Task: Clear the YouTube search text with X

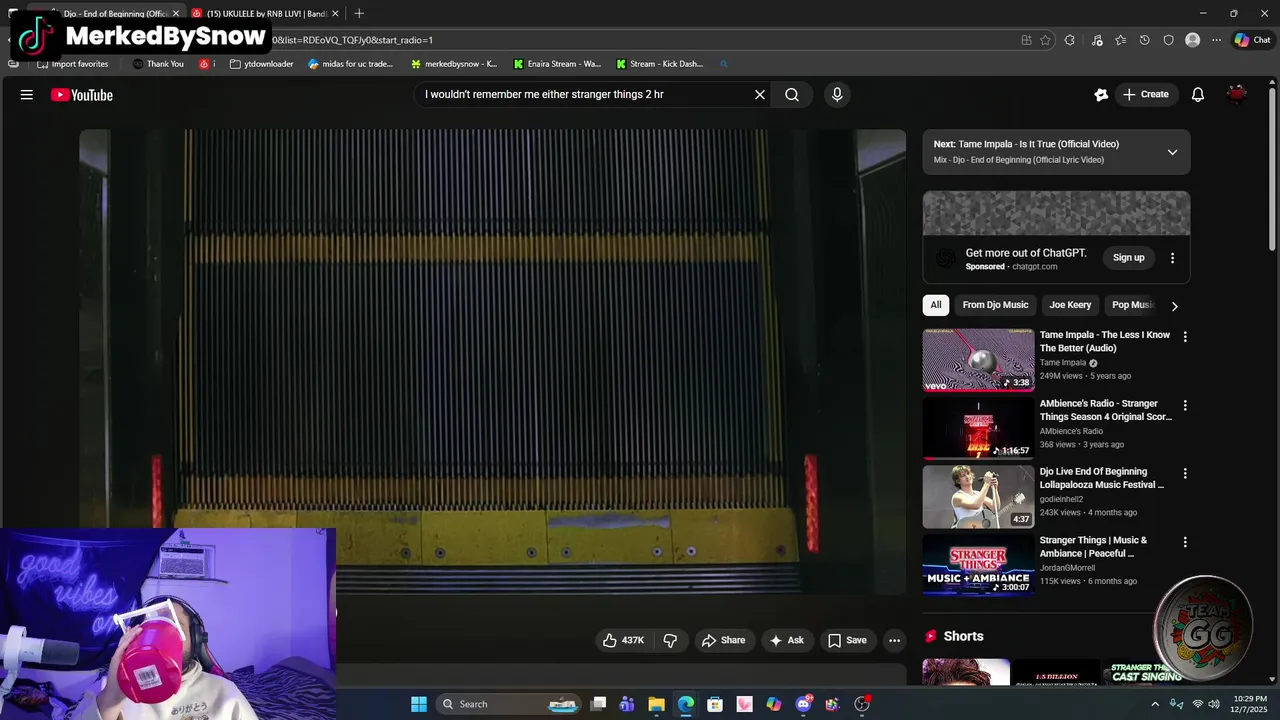Action: click(760, 95)
